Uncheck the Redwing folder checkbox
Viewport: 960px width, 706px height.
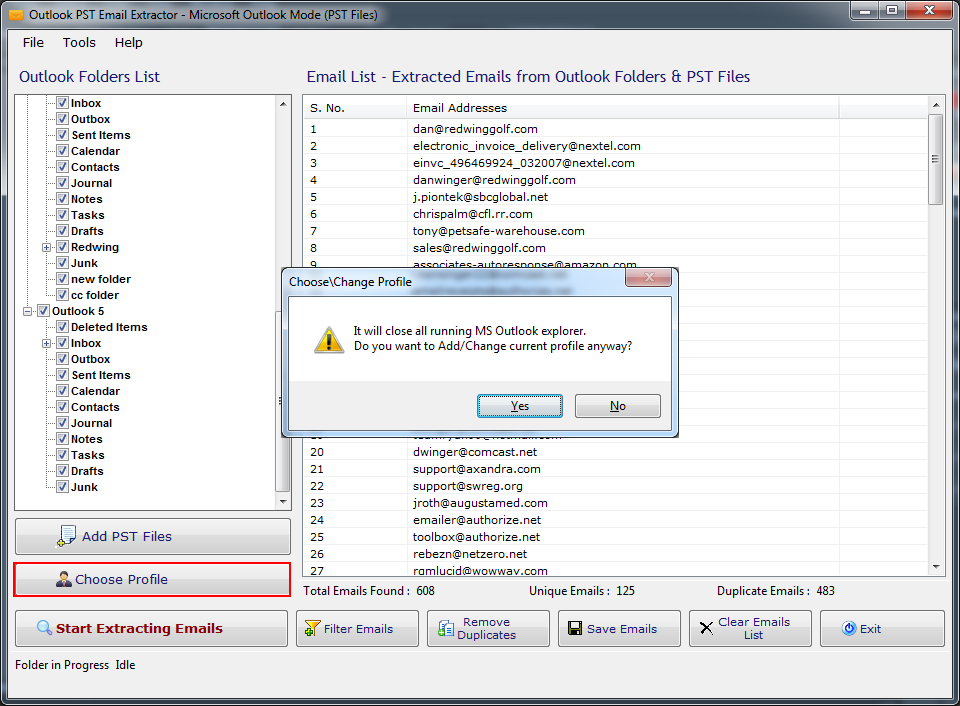[62, 247]
